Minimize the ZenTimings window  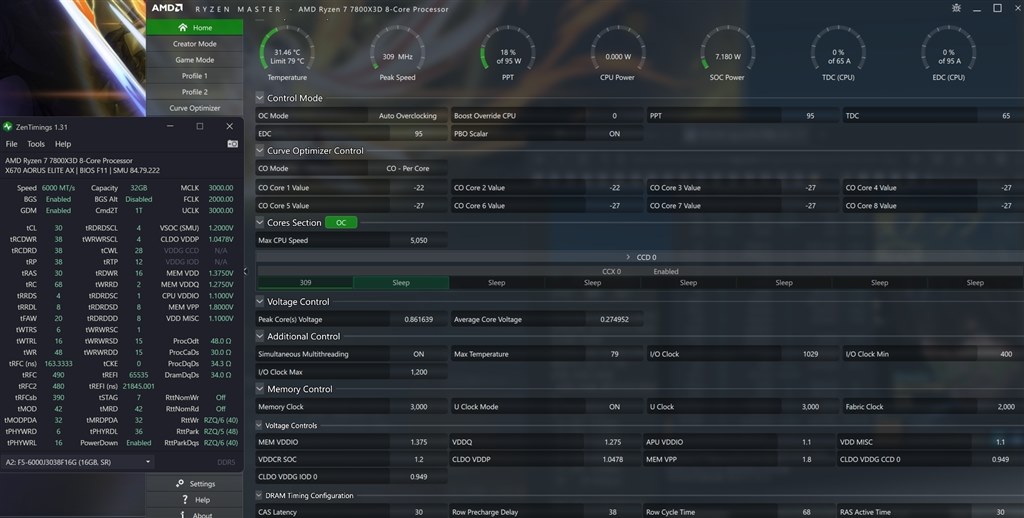[x=170, y=126]
